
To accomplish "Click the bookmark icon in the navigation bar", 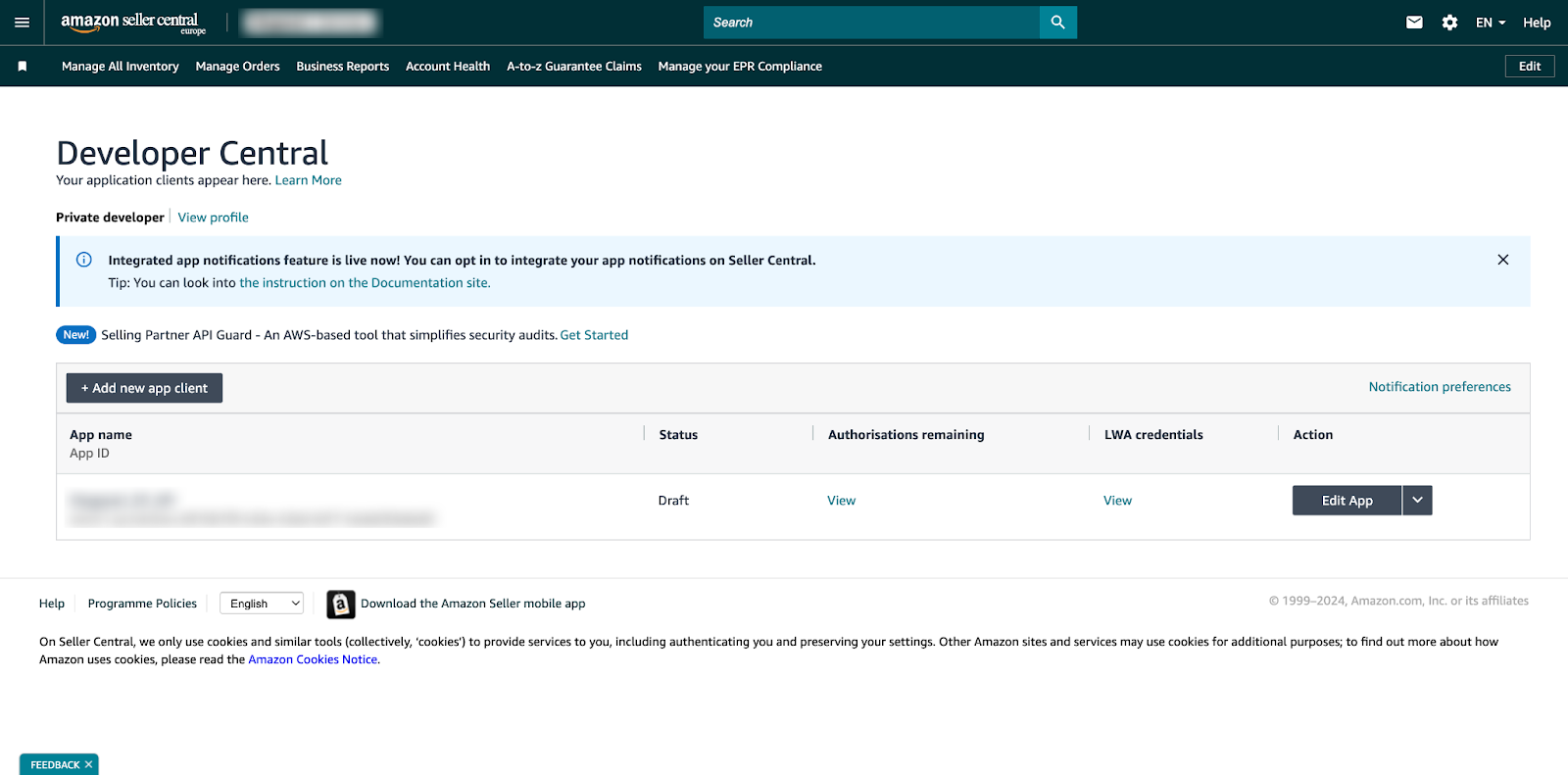I will (x=23, y=67).
